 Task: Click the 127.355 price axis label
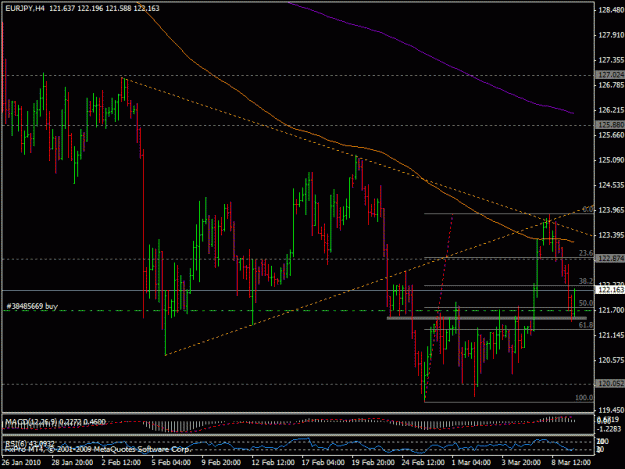tap(611, 60)
